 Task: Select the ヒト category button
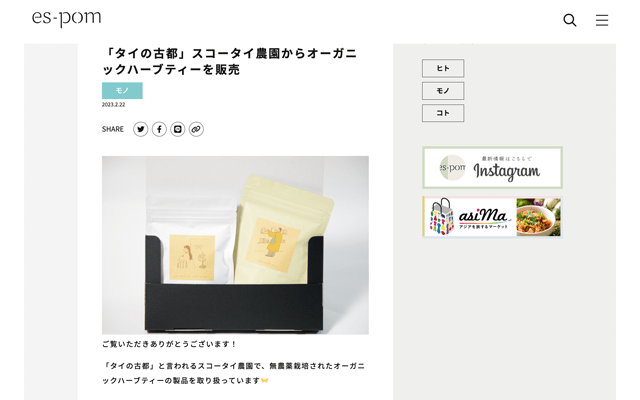(x=443, y=68)
